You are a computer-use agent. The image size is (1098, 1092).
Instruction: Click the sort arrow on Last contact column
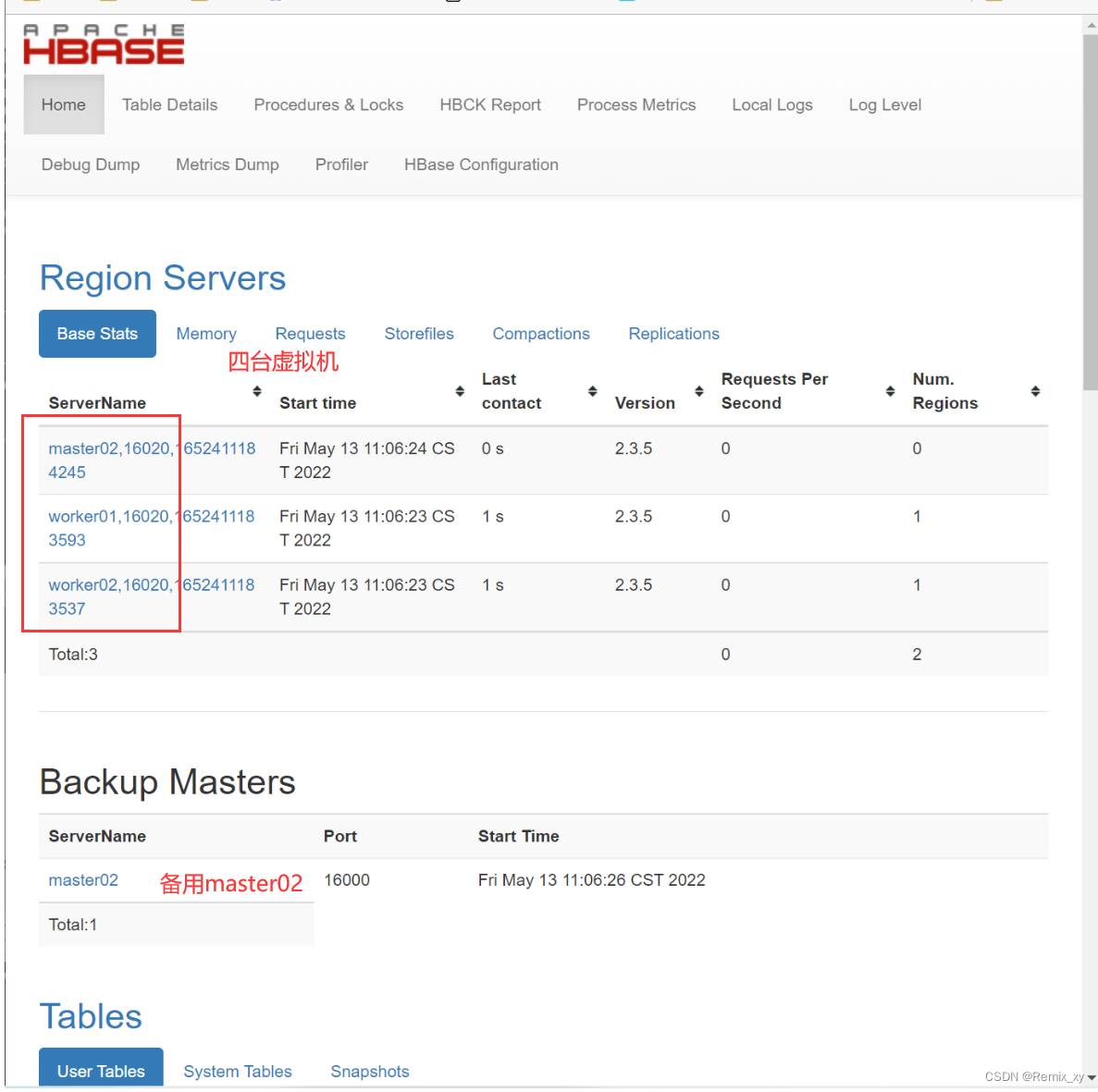coord(592,391)
